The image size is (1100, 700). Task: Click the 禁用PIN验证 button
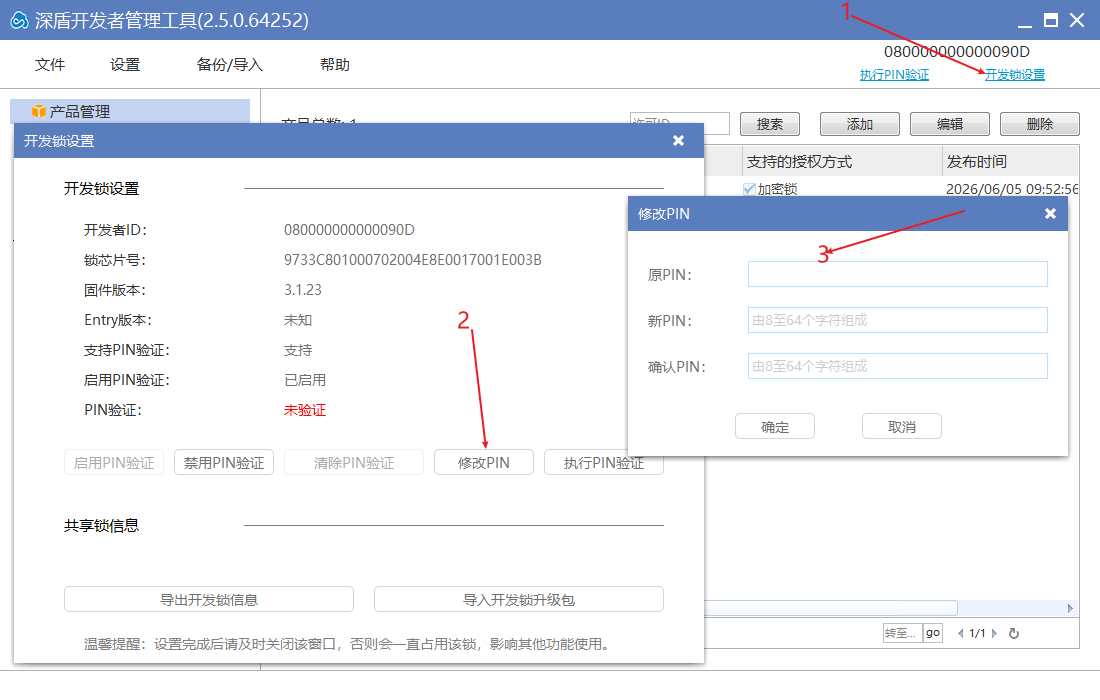pyautogui.click(x=224, y=462)
